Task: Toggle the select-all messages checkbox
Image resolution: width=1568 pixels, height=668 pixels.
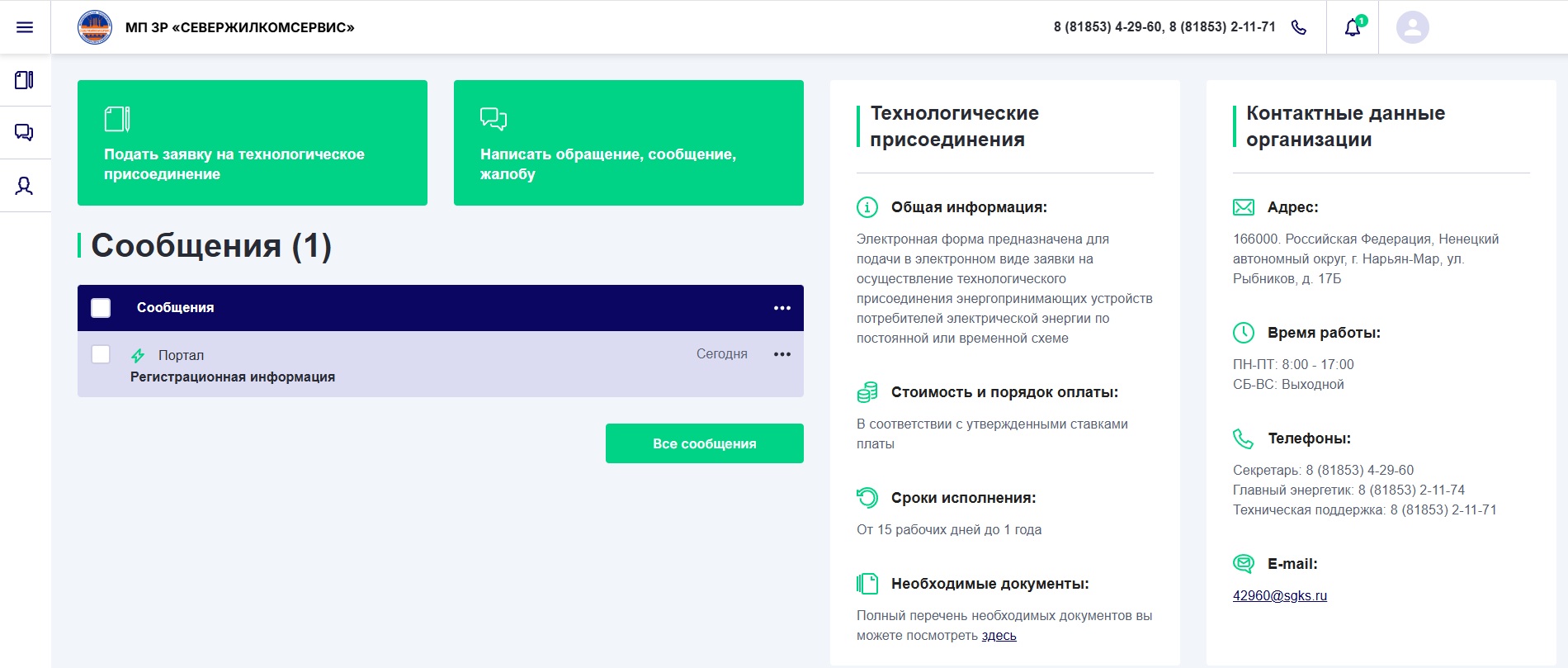Action: (101, 308)
